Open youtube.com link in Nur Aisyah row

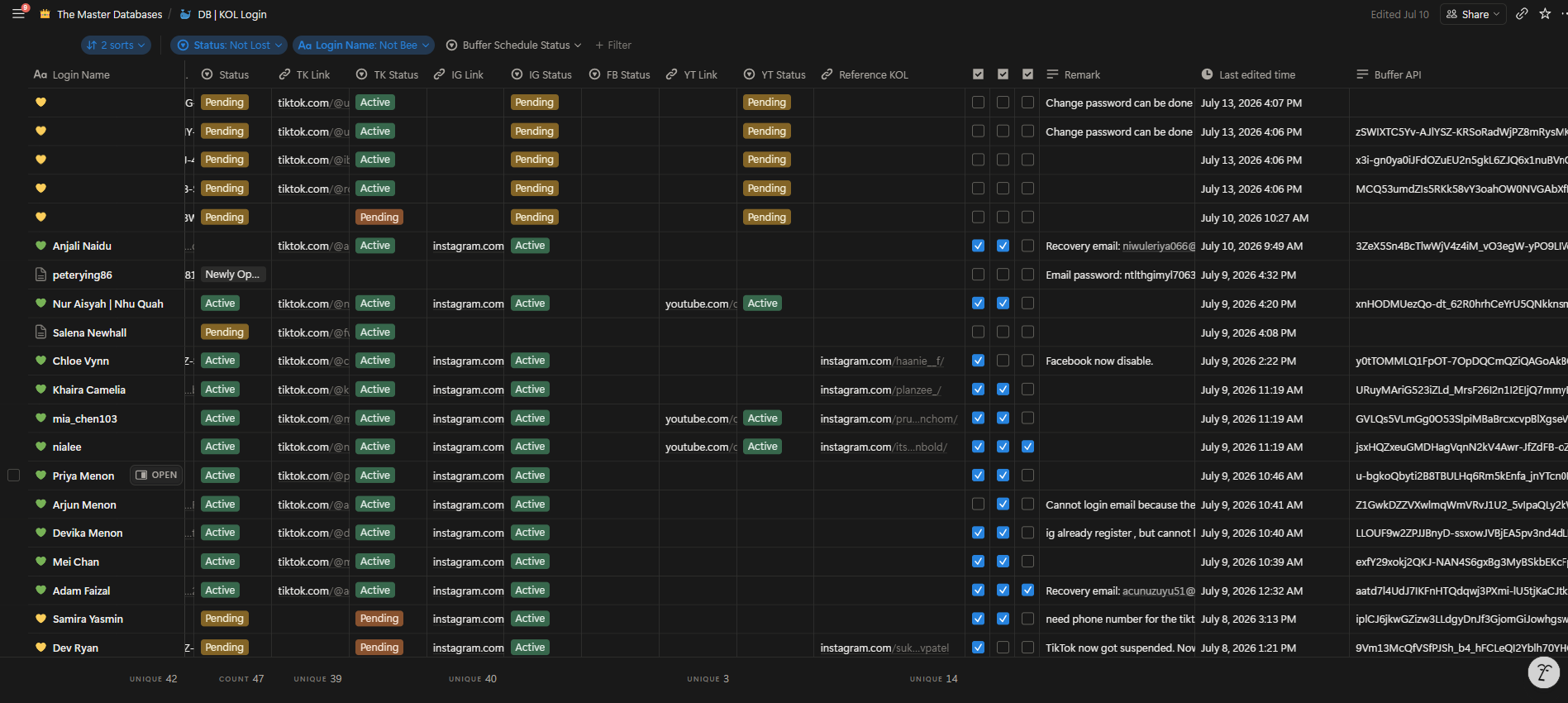700,304
